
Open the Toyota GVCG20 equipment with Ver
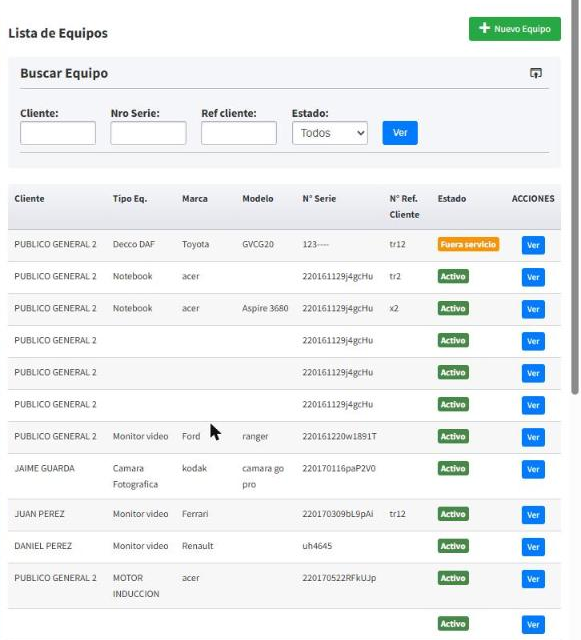[533, 245]
